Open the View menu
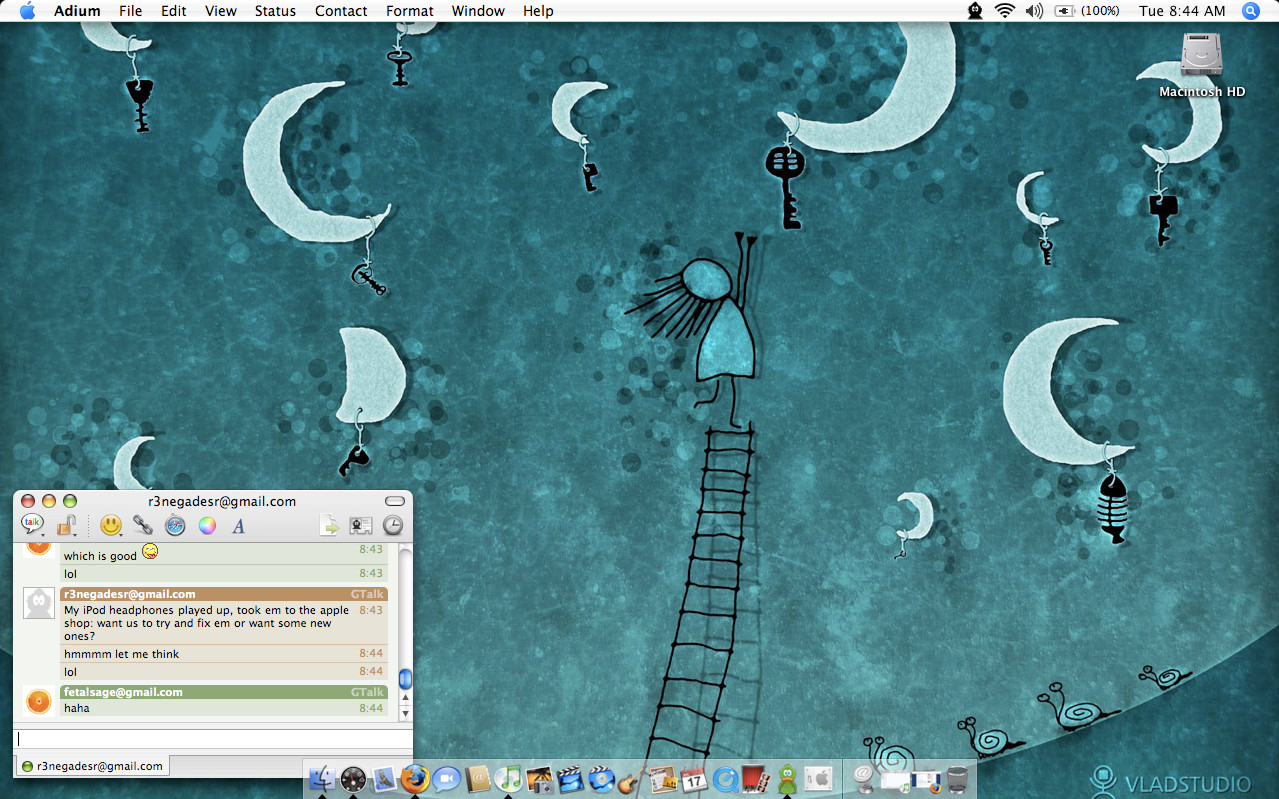This screenshot has height=799, width=1279. (x=221, y=11)
